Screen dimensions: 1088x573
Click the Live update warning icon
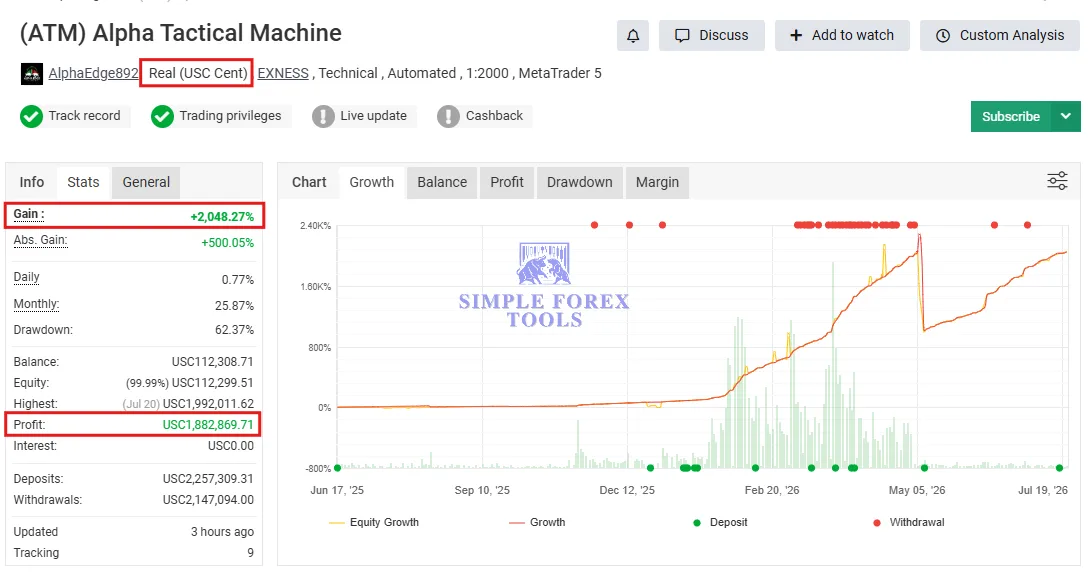[323, 117]
